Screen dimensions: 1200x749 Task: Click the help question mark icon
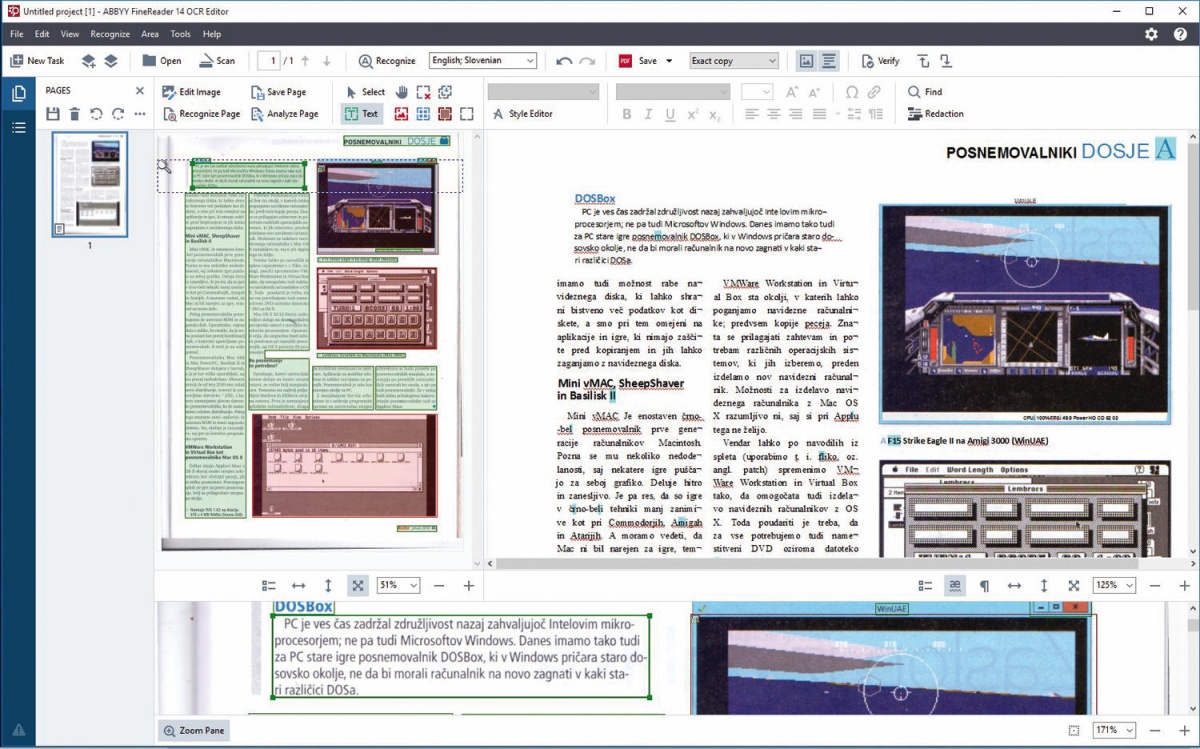pyautogui.click(x=1180, y=34)
